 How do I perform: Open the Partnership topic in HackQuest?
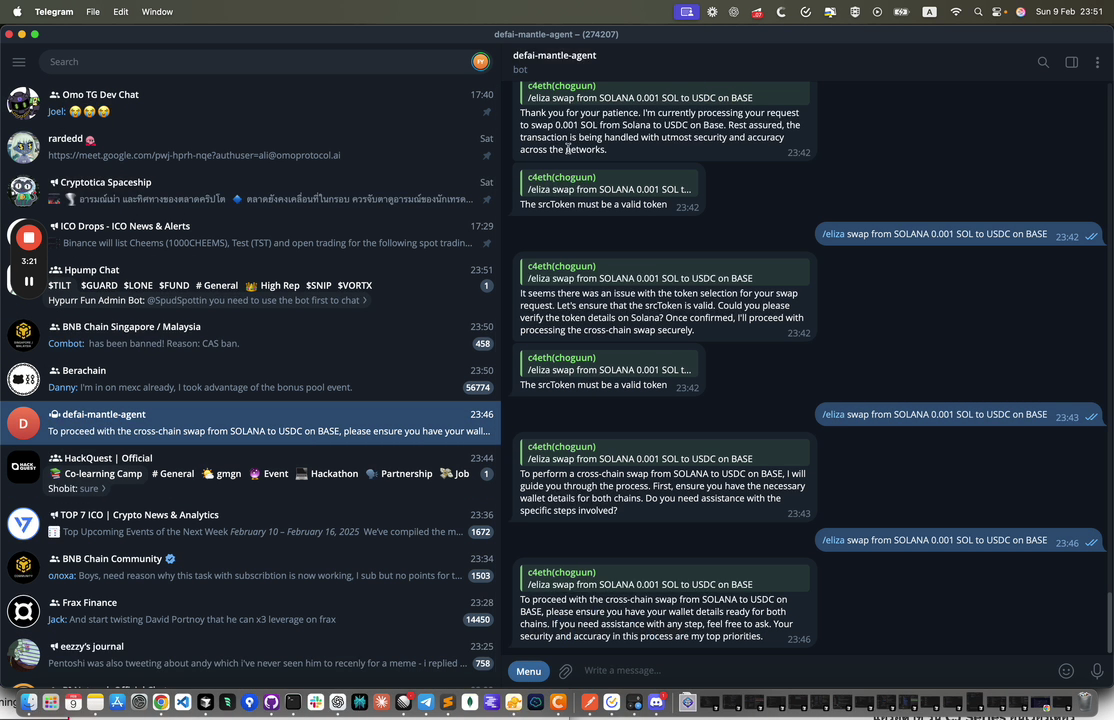(399, 473)
